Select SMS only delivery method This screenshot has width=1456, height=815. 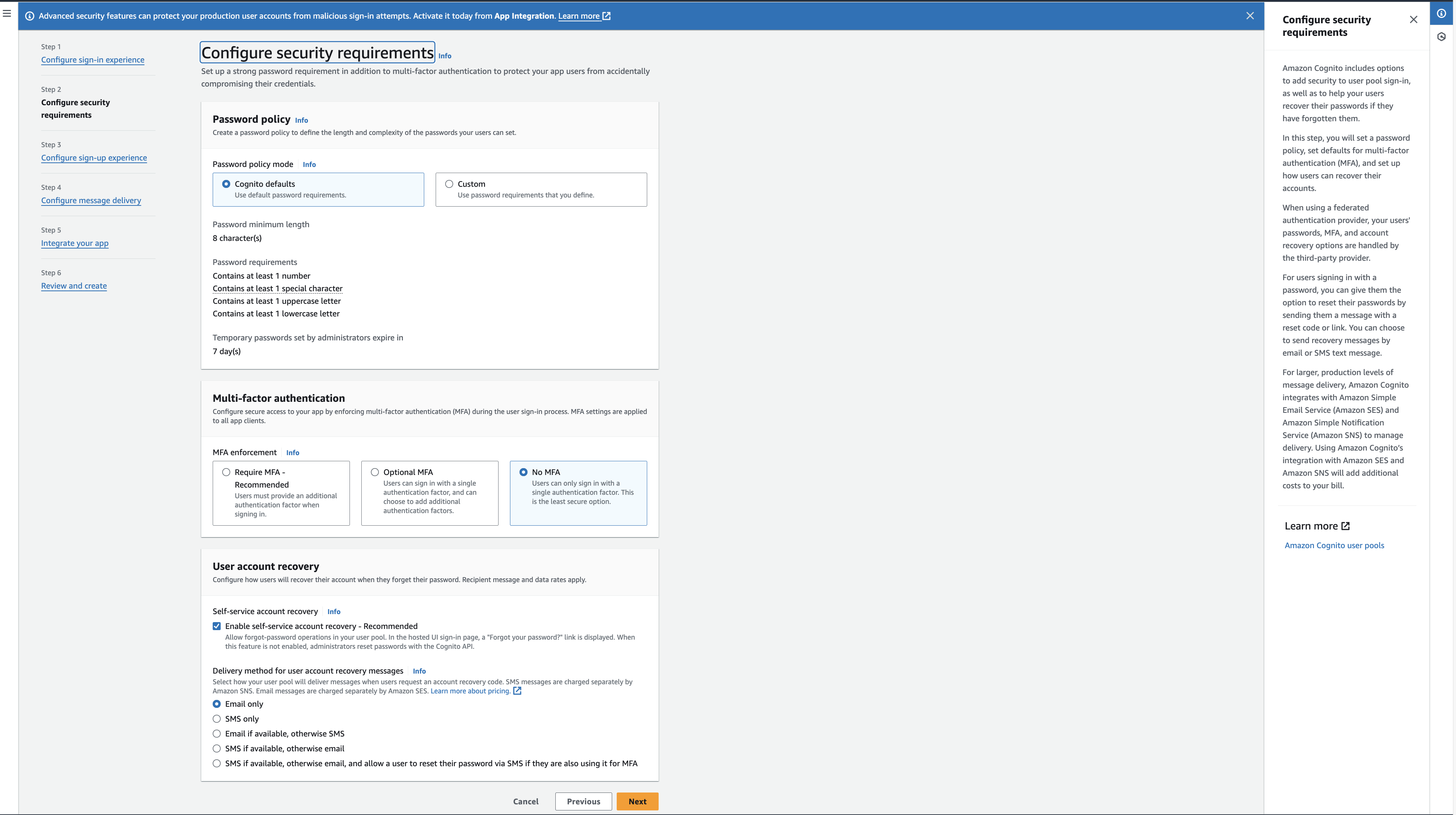216,719
